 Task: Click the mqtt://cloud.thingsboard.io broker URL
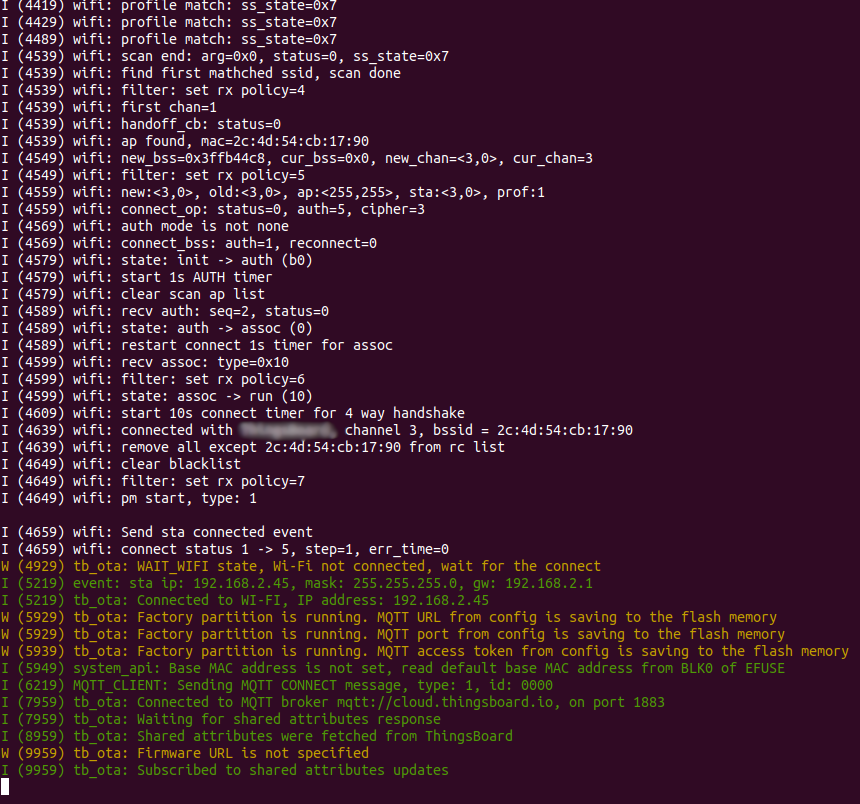(442, 702)
